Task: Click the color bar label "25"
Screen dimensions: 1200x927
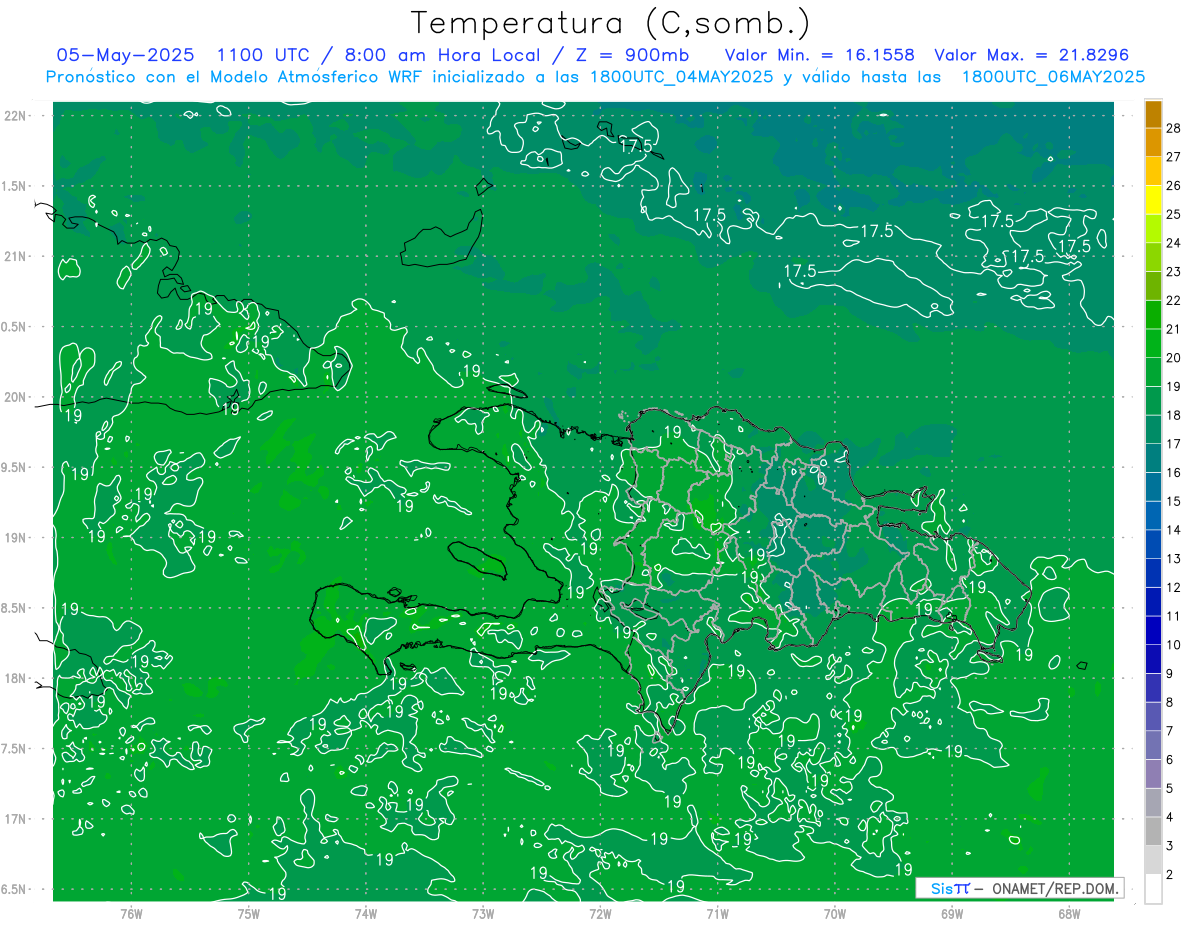Action: (x=1174, y=214)
